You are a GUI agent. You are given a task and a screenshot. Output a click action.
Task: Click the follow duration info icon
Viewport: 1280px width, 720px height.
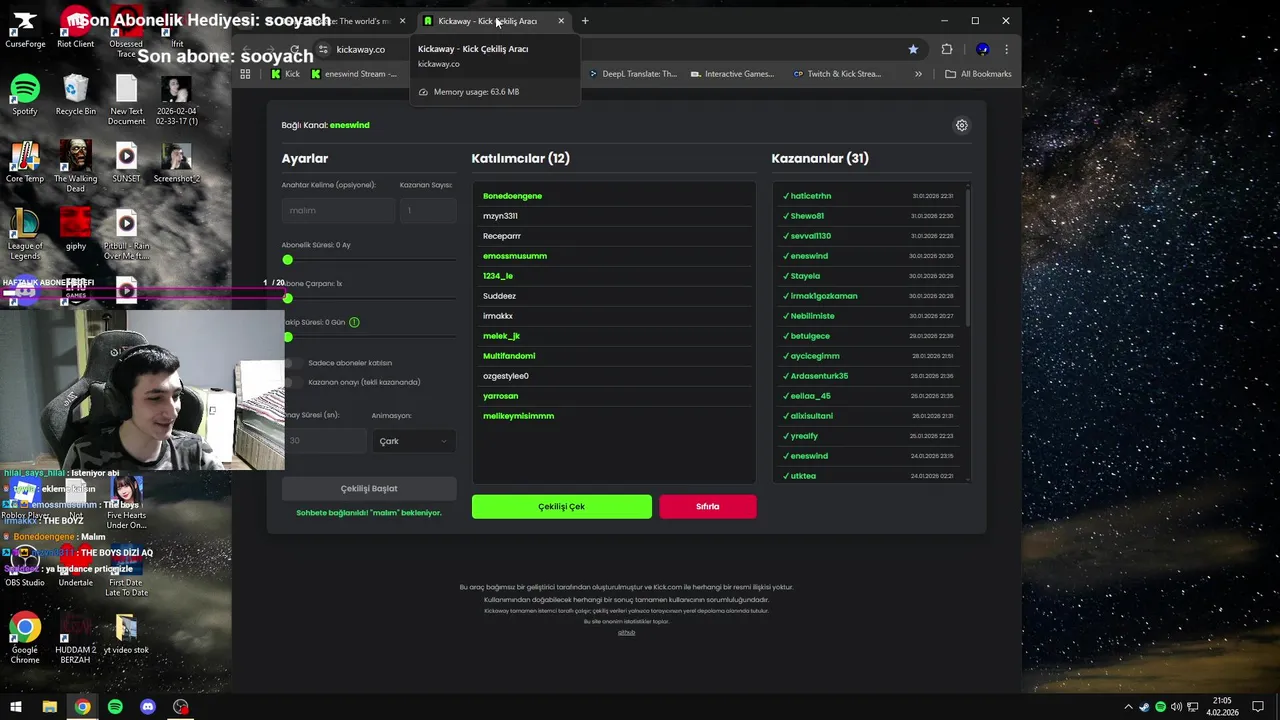[x=354, y=322]
